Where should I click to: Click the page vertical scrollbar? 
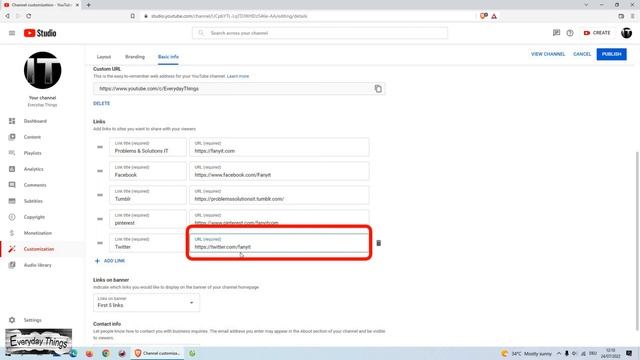click(x=637, y=241)
